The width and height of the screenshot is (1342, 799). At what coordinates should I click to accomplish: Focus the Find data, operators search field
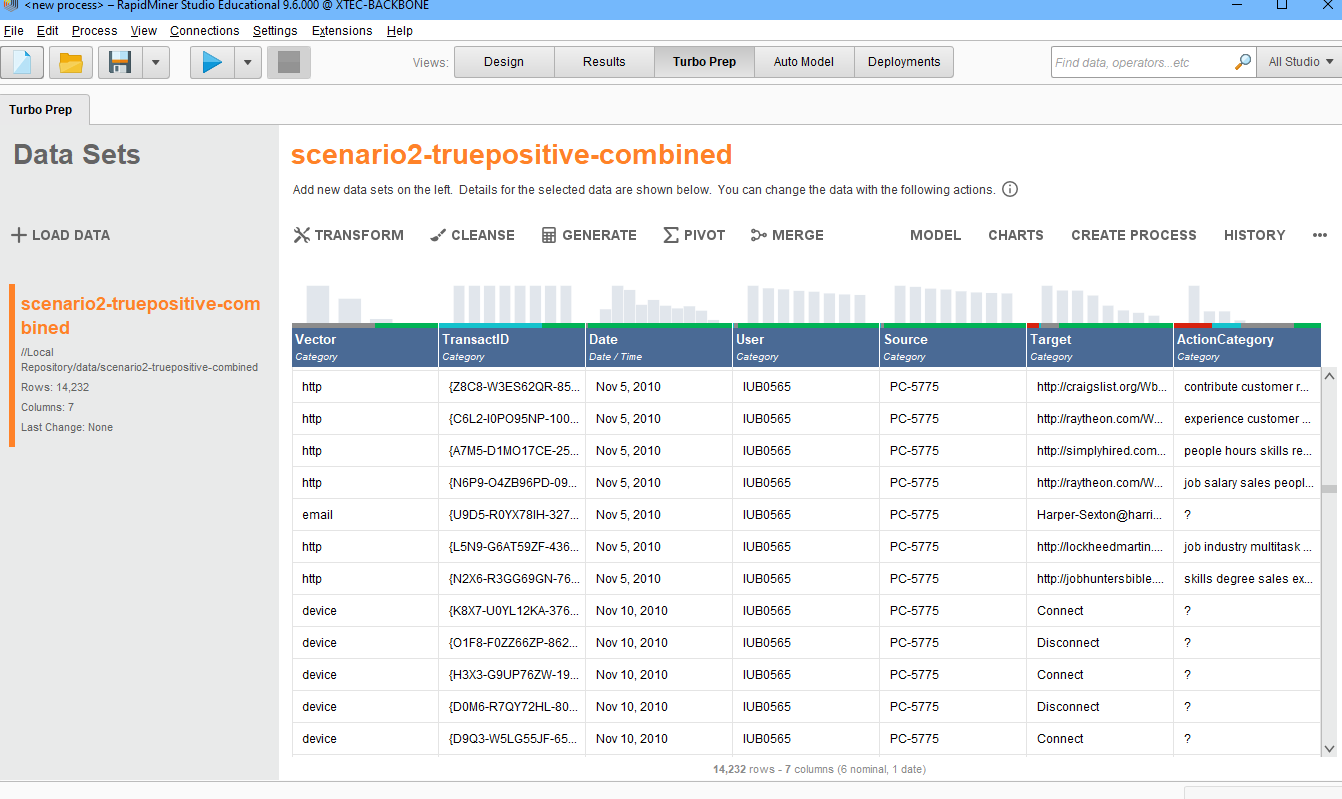pos(1142,62)
